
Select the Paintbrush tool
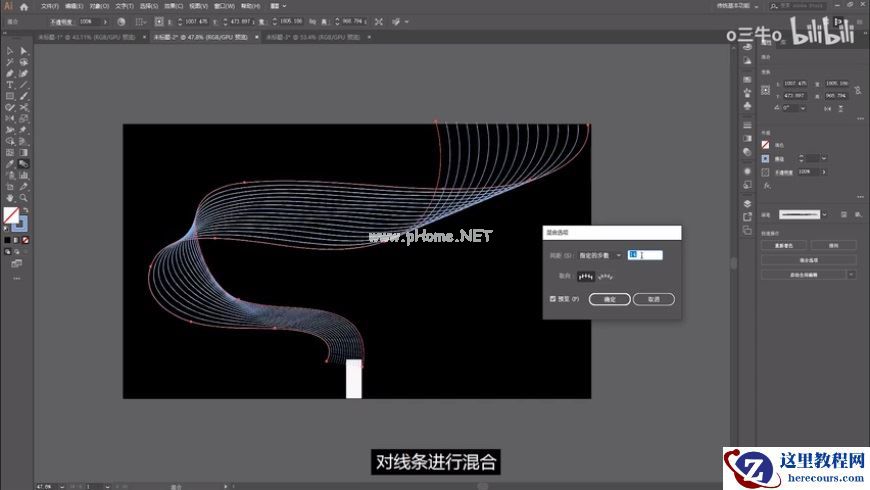[x=24, y=96]
